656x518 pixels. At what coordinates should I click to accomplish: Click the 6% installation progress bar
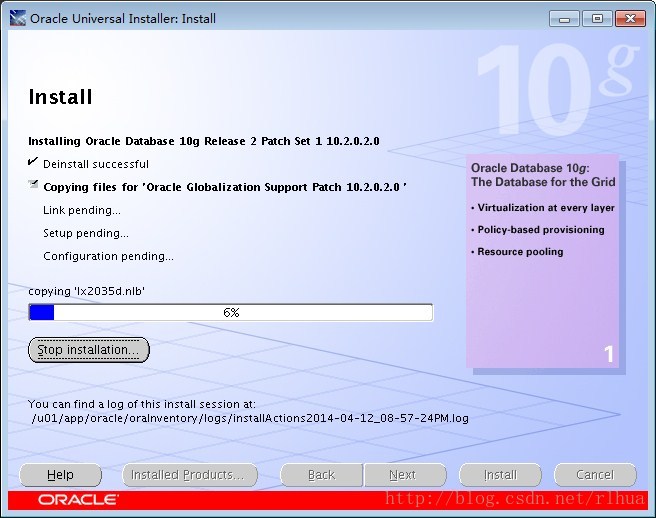click(231, 313)
